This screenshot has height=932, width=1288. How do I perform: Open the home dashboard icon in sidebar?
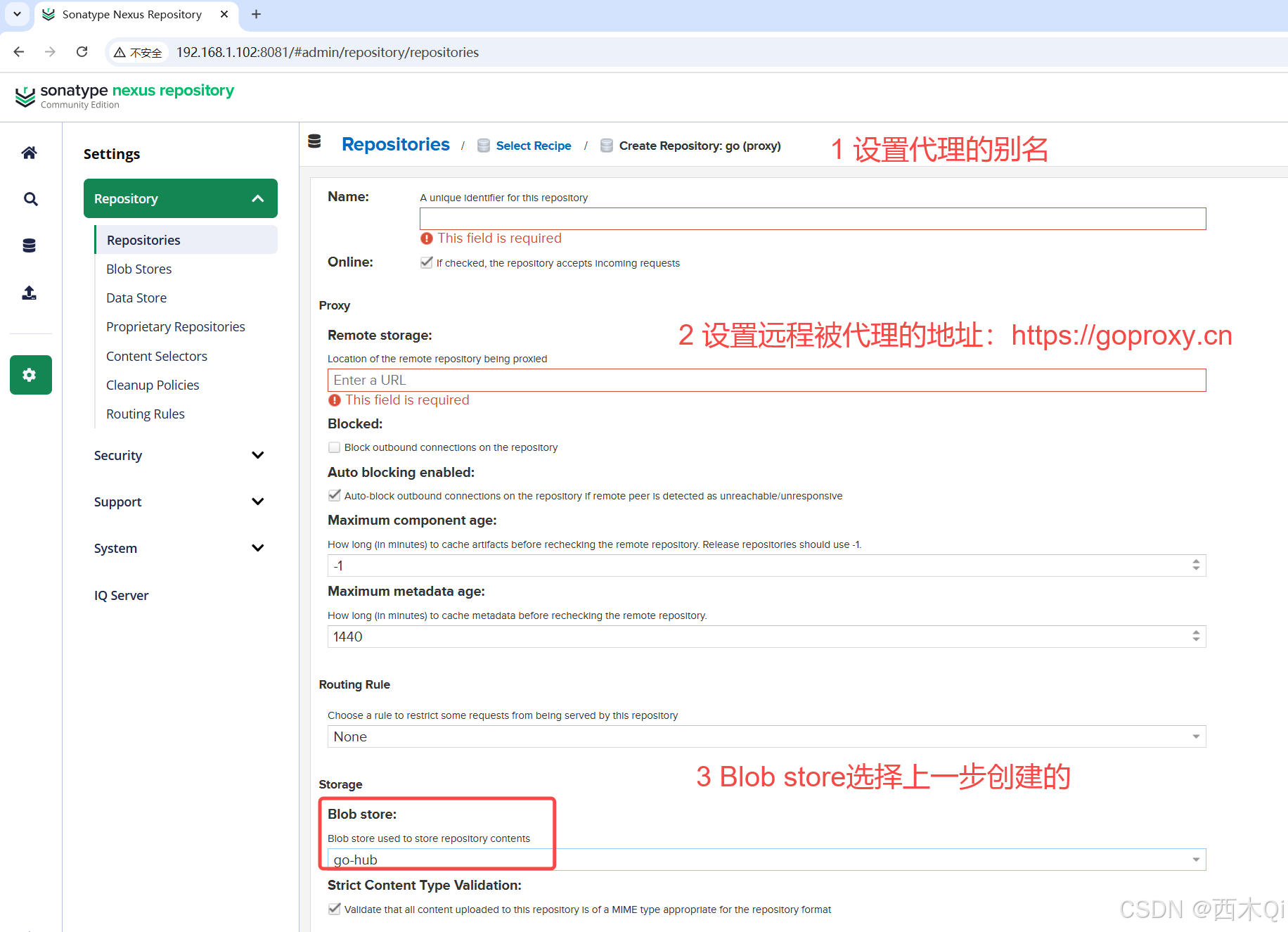[29, 153]
